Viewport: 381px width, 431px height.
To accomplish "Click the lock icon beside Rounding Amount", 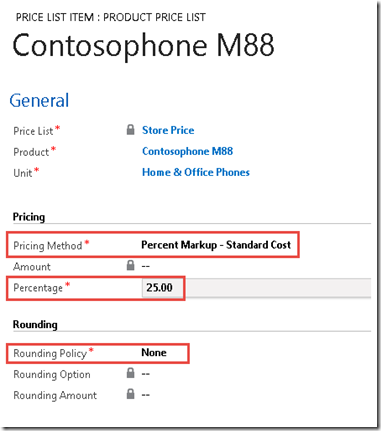I will (x=131, y=394).
